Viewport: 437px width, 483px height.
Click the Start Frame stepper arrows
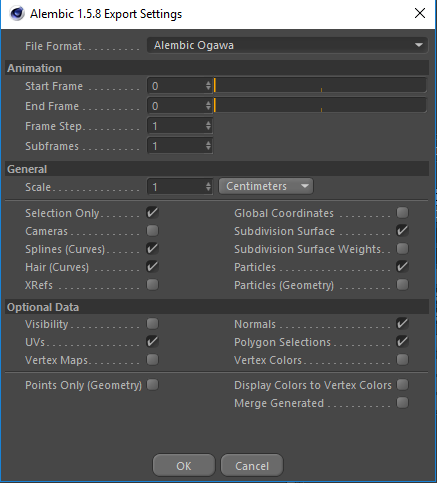(x=208, y=86)
